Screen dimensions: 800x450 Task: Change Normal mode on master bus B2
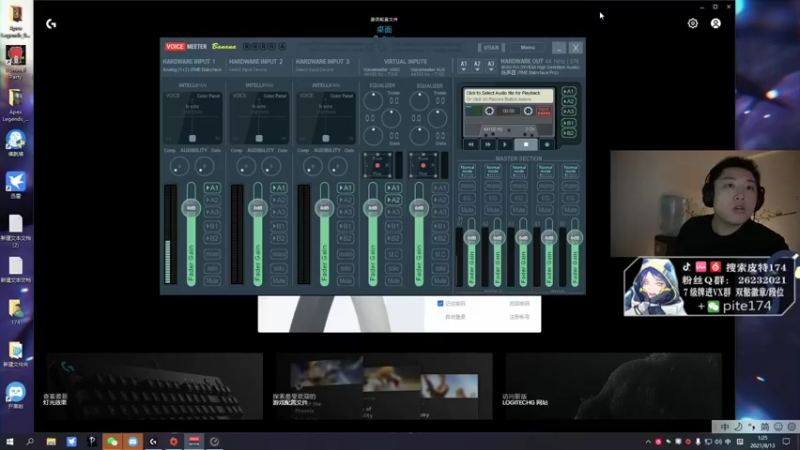(570, 170)
